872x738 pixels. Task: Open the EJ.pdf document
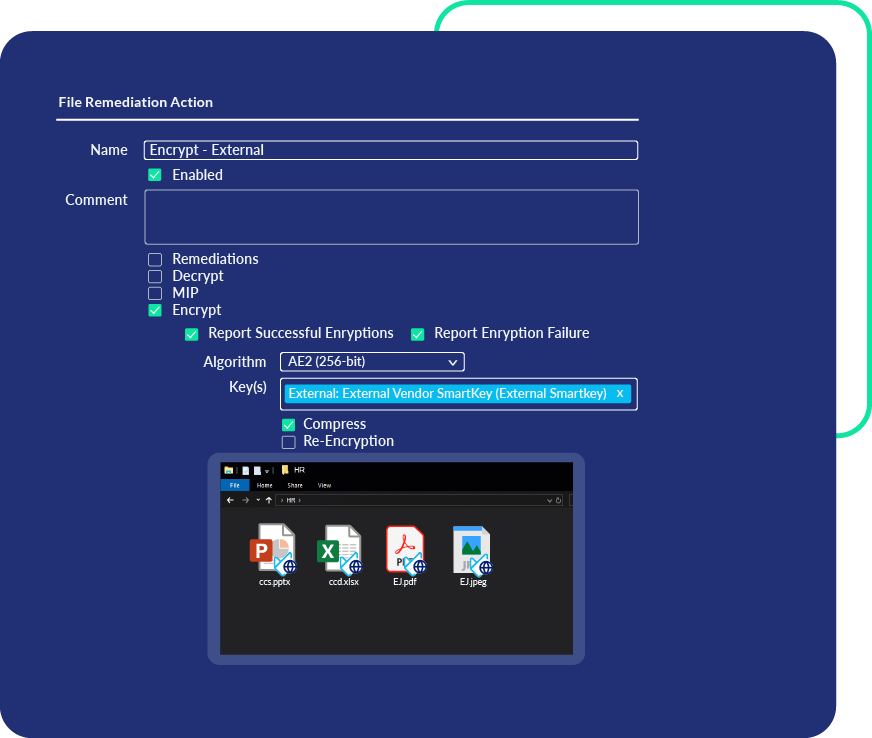[405, 550]
